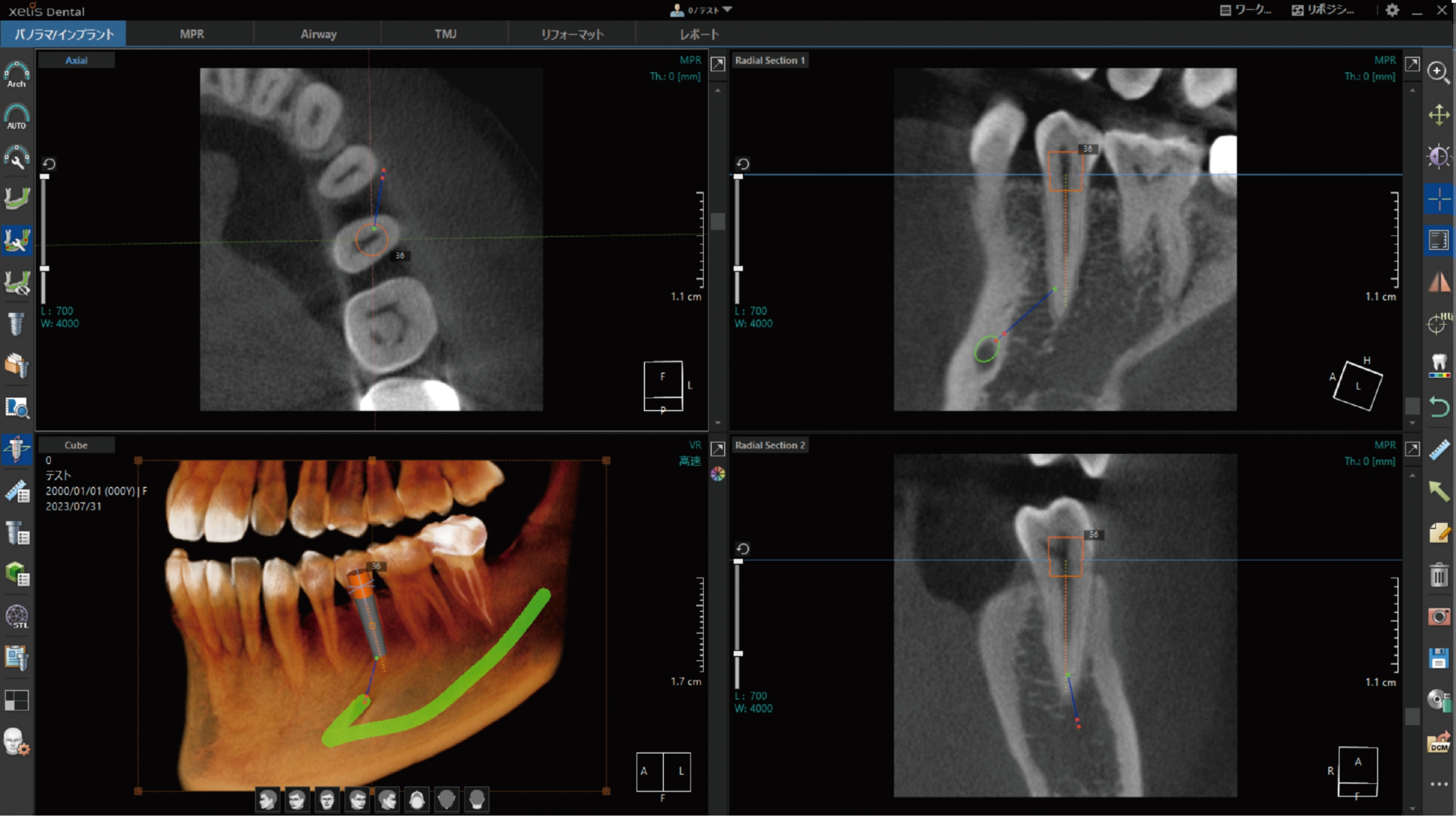This screenshot has width=1456, height=817.
Task: Take a screenshot with camera icon
Action: tap(1438, 617)
